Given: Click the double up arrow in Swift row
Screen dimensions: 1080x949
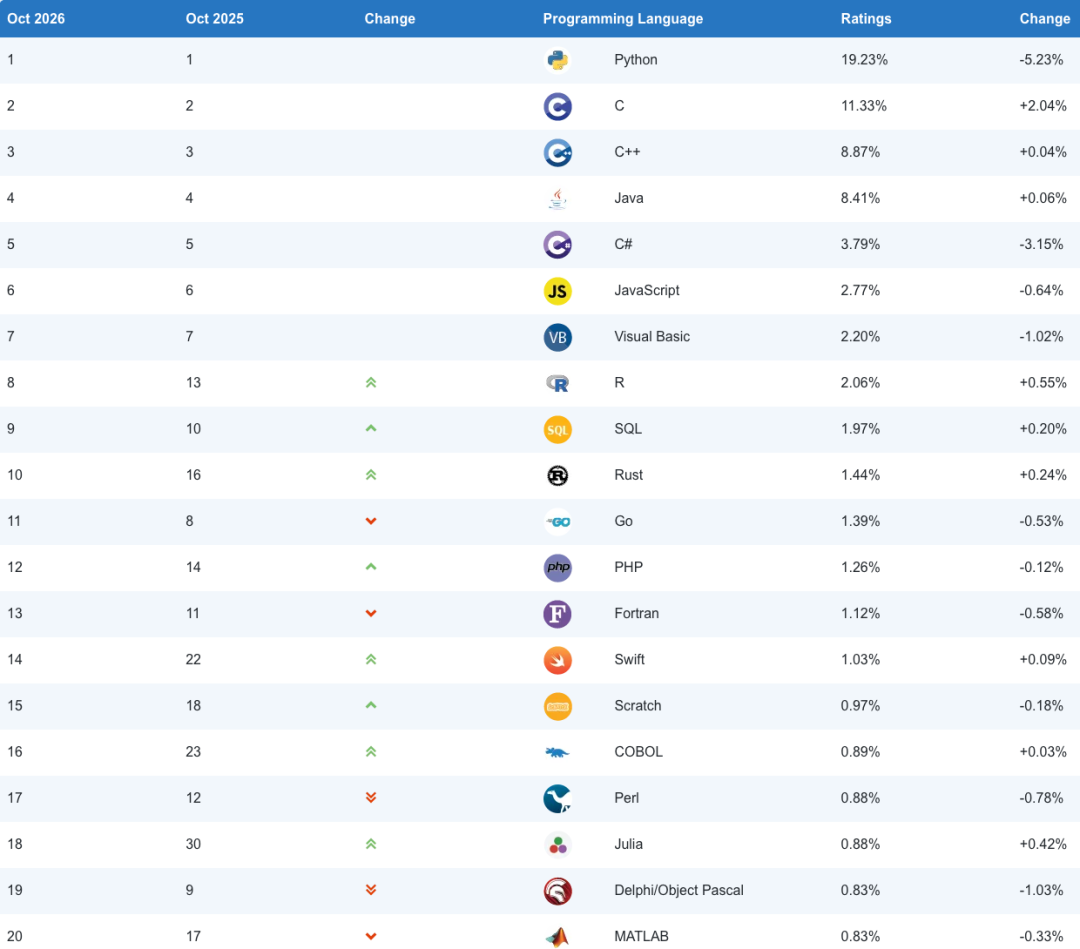Looking at the screenshot, I should click(371, 659).
